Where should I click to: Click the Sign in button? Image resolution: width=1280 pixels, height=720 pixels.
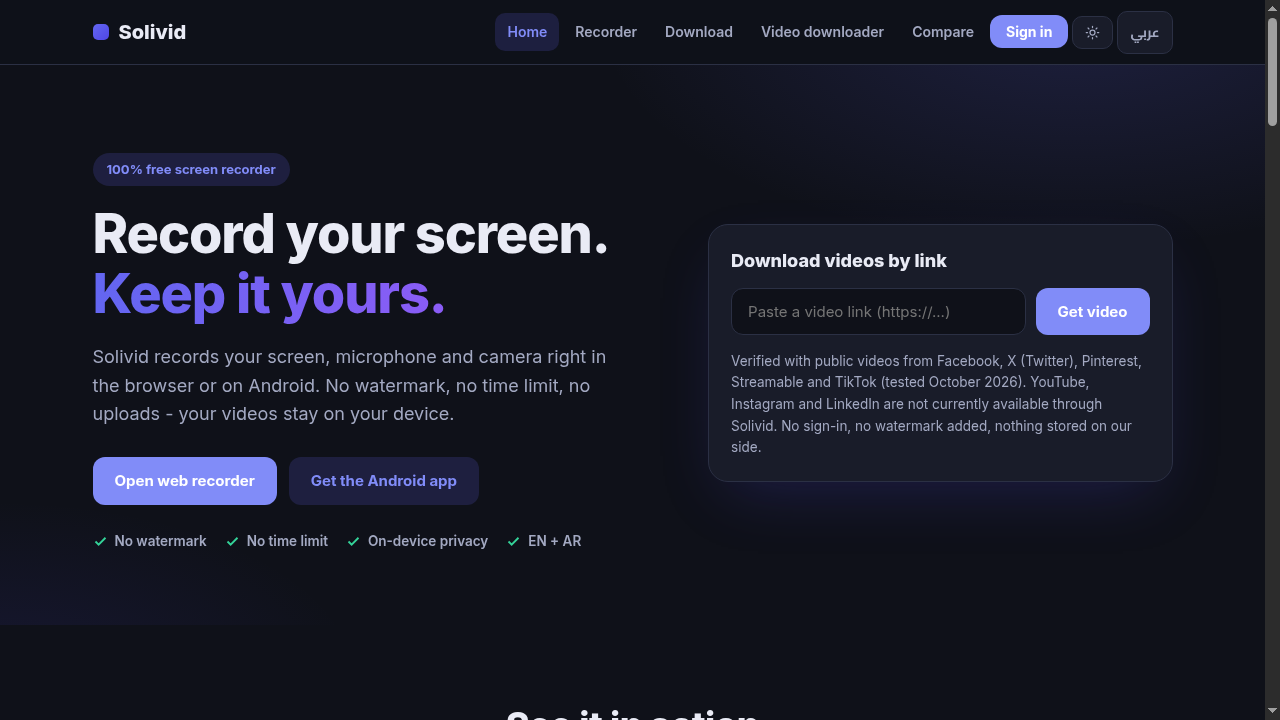tap(1029, 32)
